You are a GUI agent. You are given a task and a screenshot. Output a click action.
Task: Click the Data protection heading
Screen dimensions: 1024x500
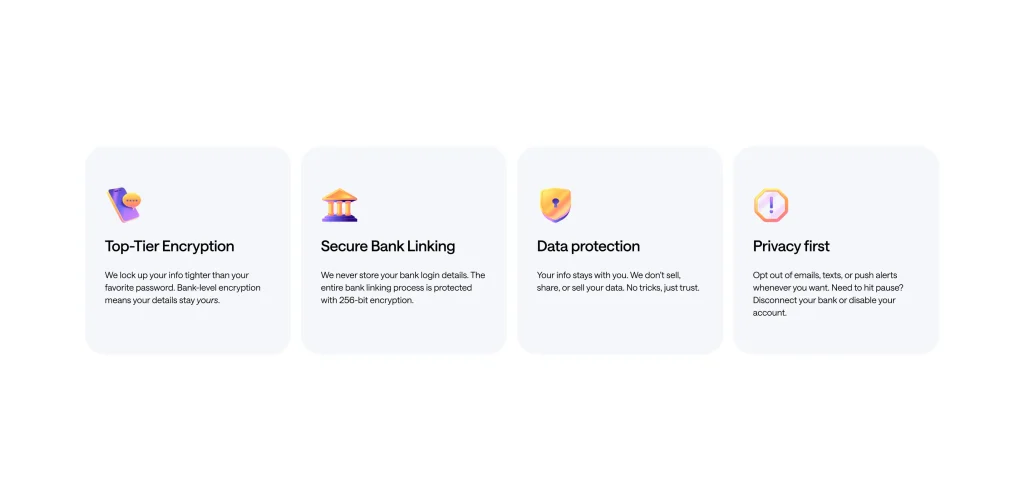[588, 246]
